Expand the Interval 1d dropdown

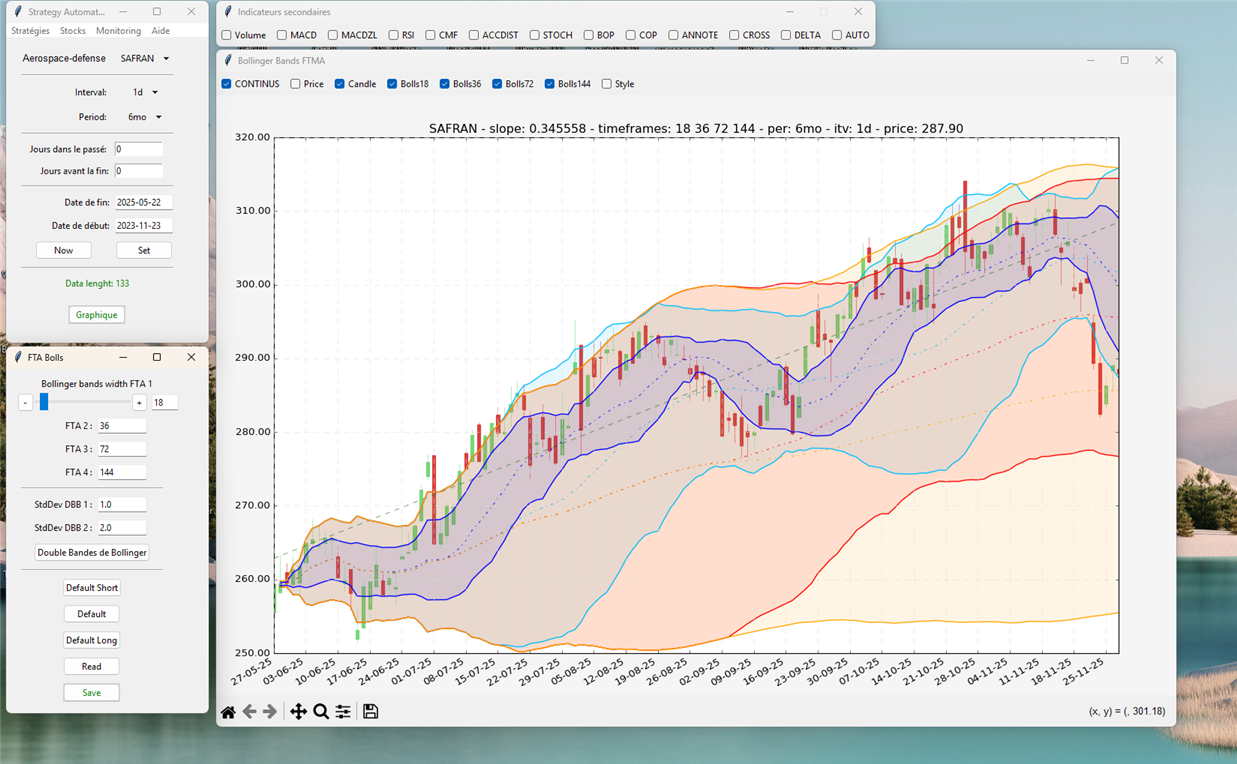[x=145, y=93]
